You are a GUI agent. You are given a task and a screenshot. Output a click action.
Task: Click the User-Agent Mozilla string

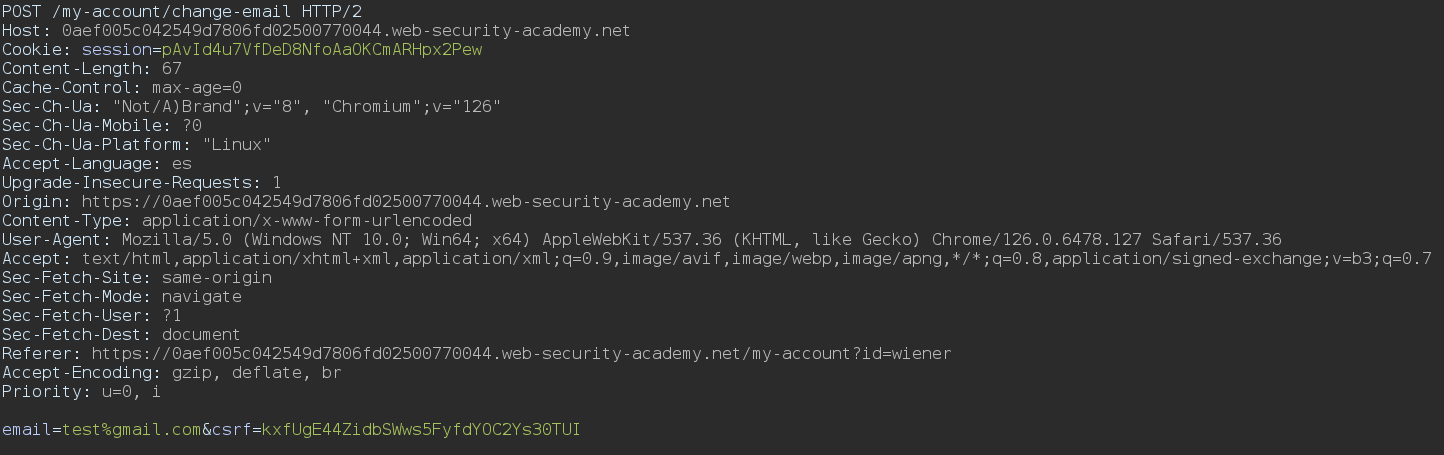[x=702, y=239]
